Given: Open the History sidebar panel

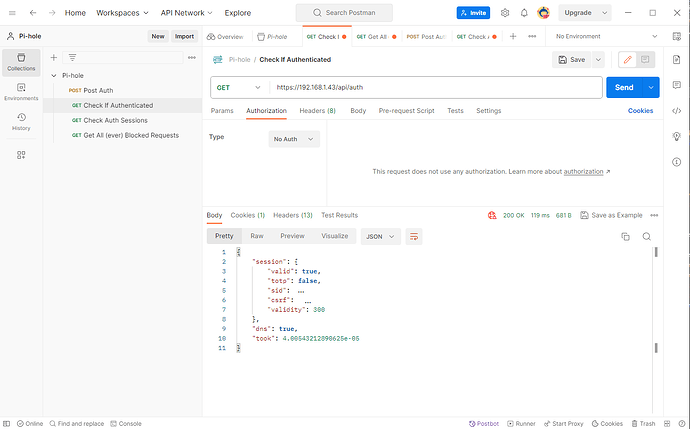Looking at the screenshot, I should (x=21, y=122).
